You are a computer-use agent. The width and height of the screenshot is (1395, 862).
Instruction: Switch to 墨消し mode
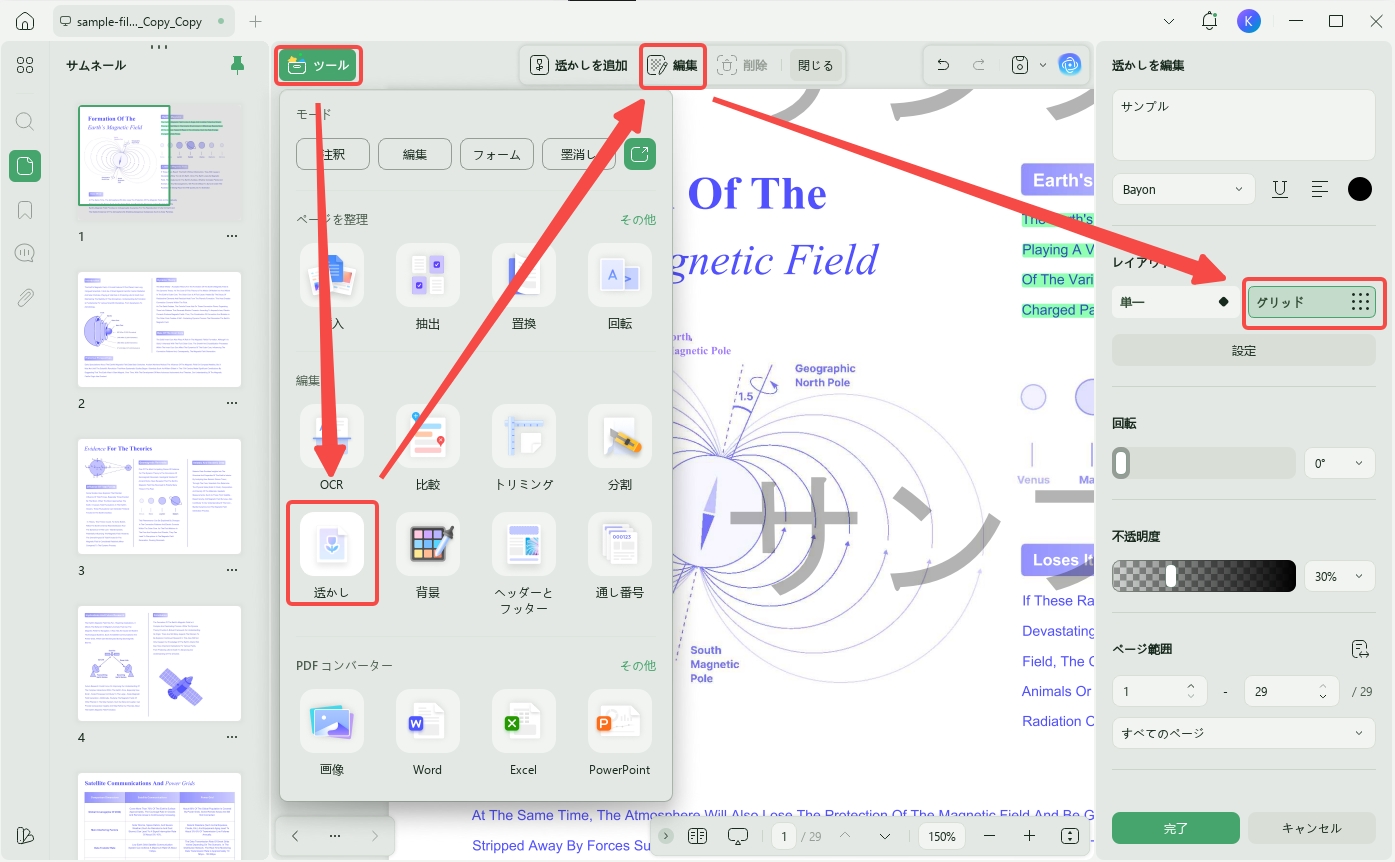pyautogui.click(x=579, y=154)
